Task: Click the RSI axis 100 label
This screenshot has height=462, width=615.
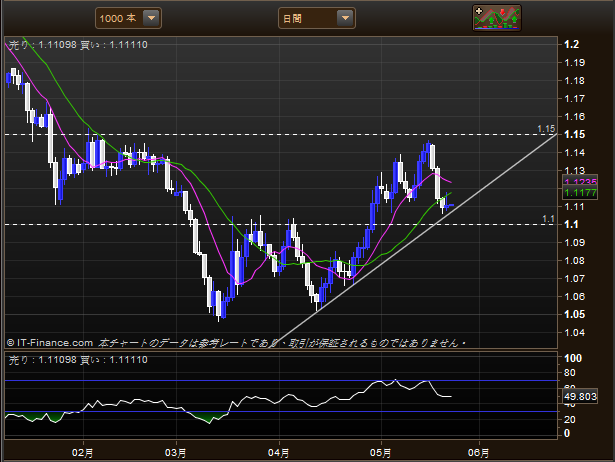Action: tap(573, 358)
